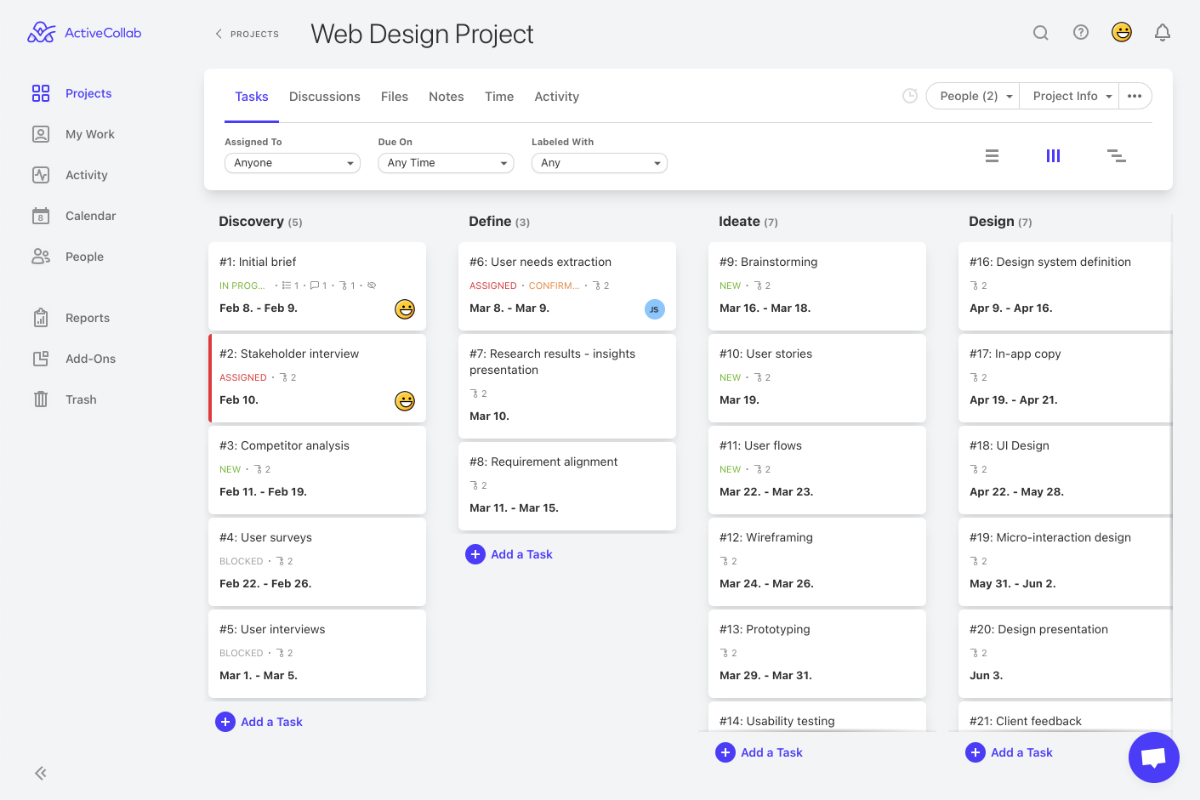
Task: Collapse the sidebar with double chevron
Action: 41,773
